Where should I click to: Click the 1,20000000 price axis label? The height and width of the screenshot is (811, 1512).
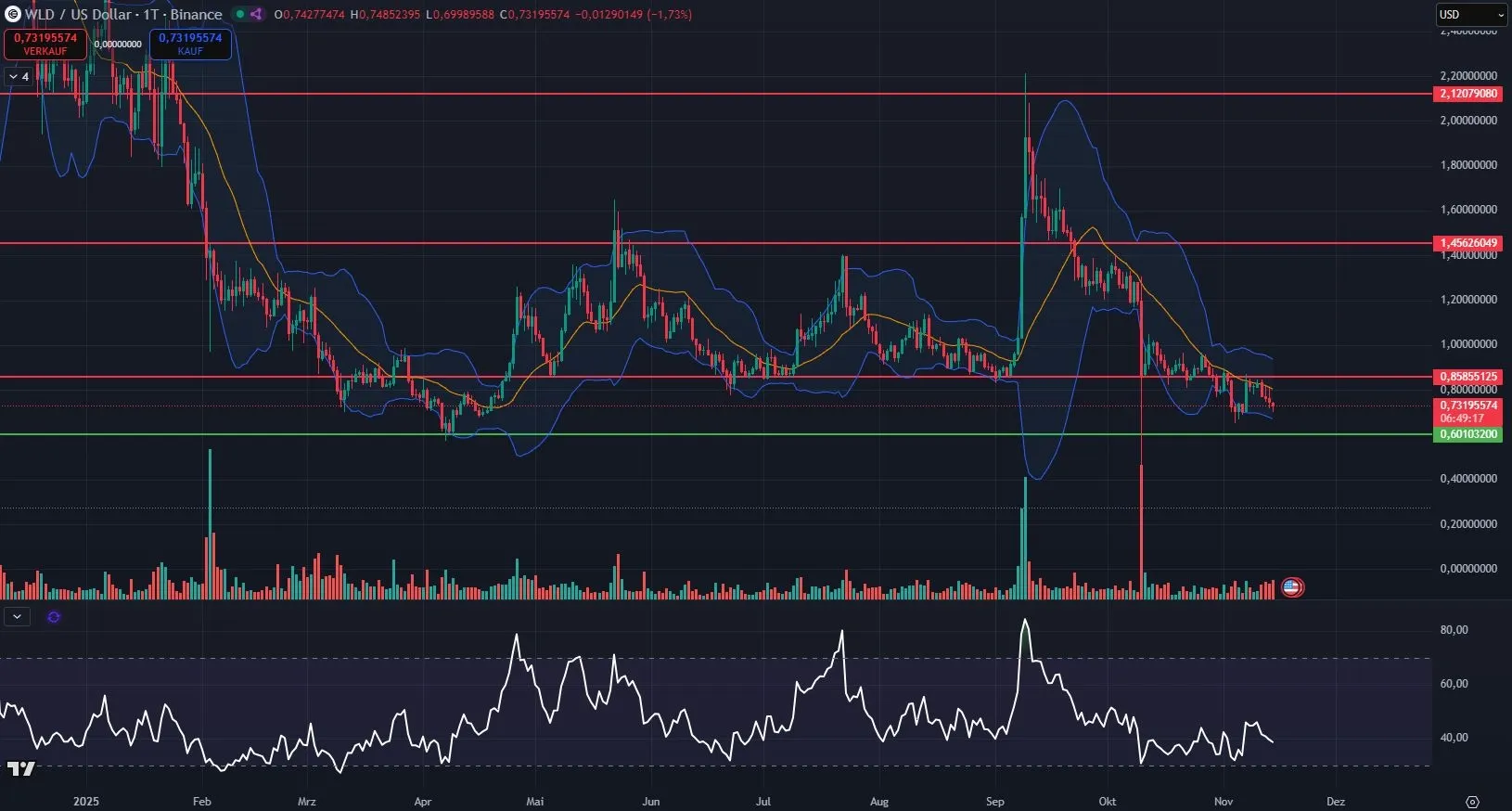1468,300
